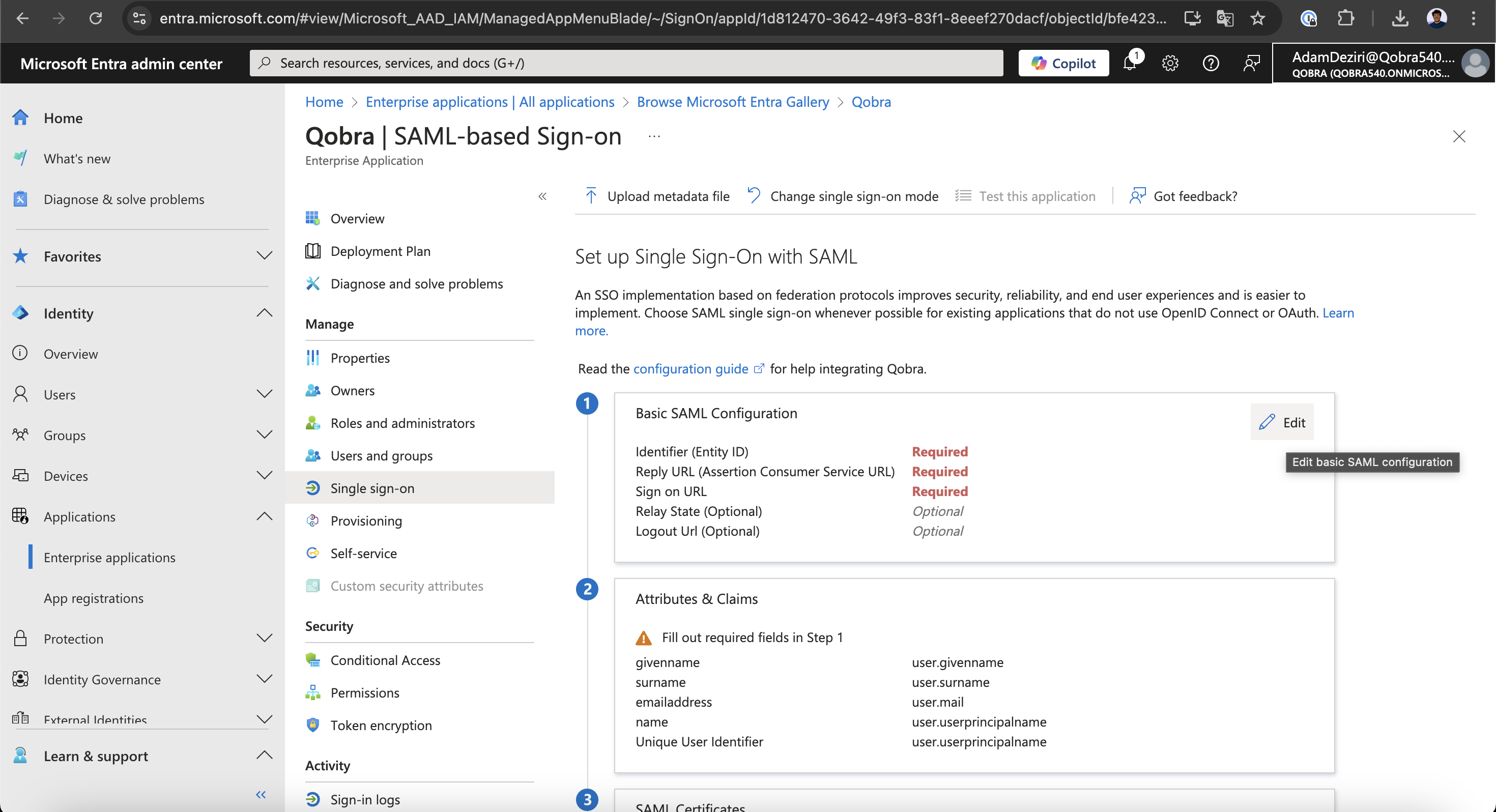Screen dimensions: 1496x812
Task: Open the Copilot button
Action: tap(1063, 63)
